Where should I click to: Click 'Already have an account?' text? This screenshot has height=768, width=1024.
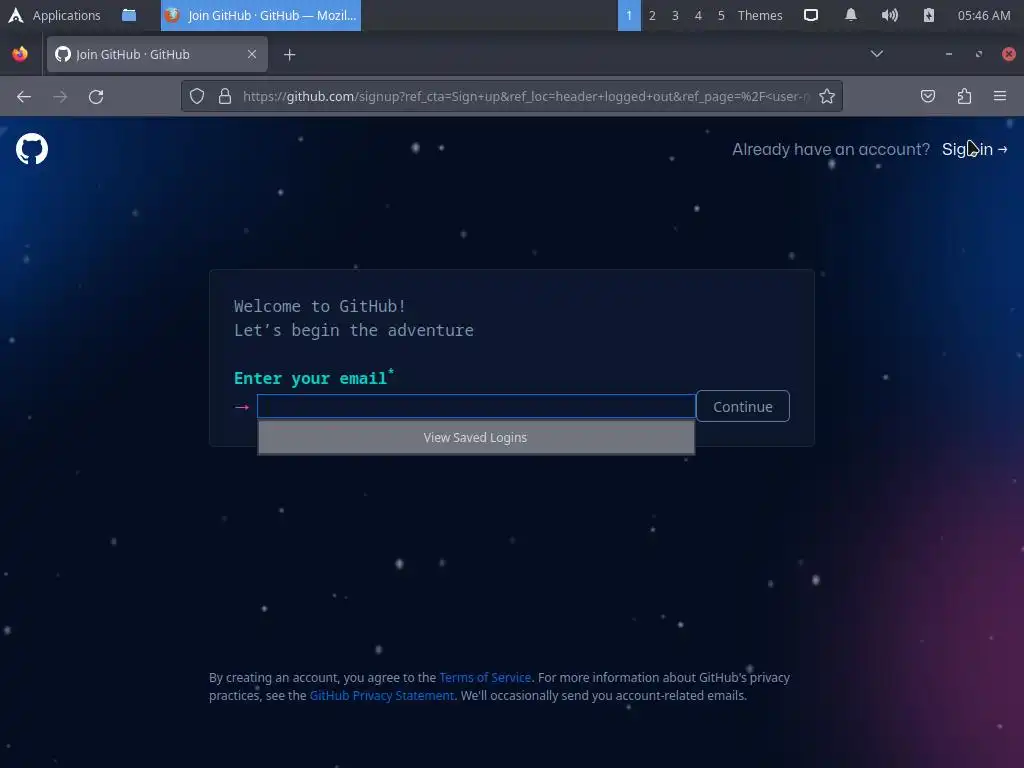tap(831, 149)
